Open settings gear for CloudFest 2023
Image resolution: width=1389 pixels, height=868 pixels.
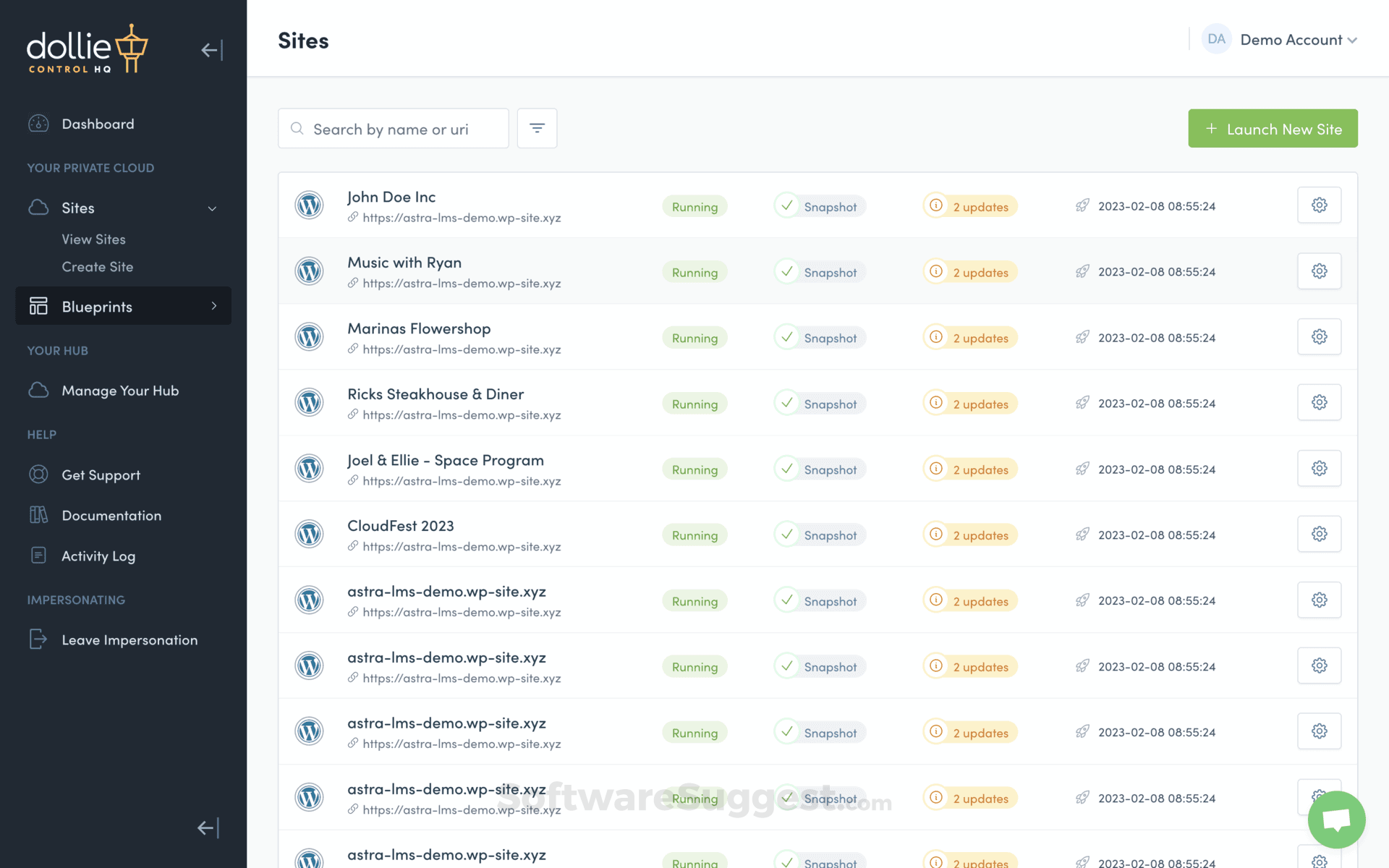click(x=1319, y=535)
